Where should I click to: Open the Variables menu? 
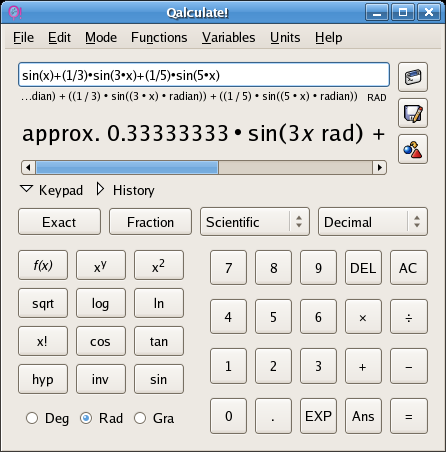point(229,38)
